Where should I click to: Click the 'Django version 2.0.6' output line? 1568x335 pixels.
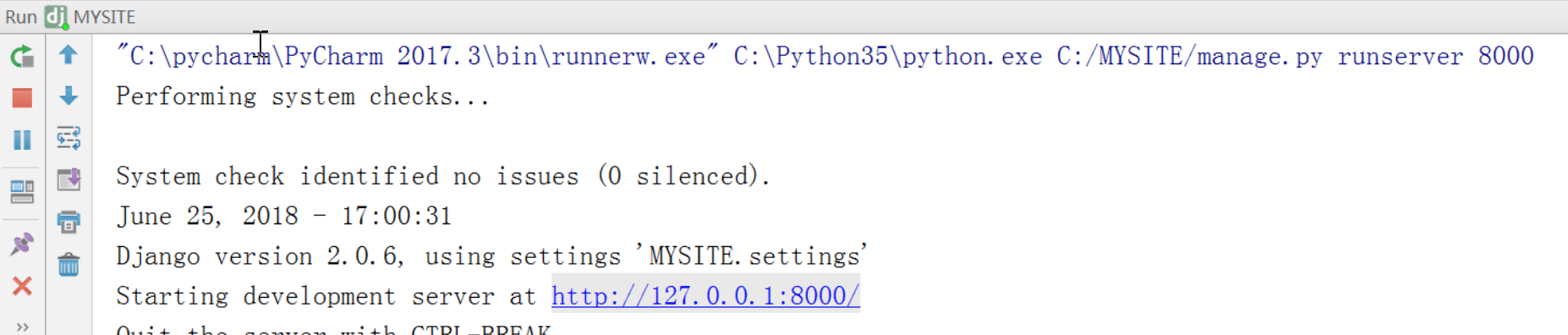[x=491, y=255]
